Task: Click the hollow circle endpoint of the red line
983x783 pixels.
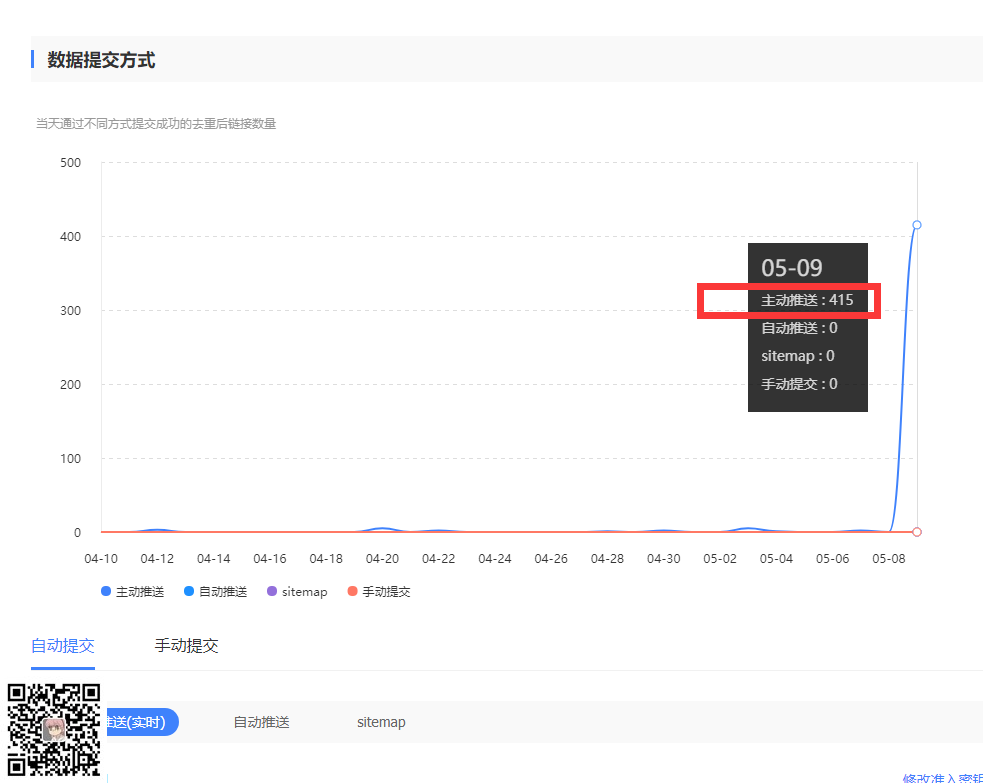Action: (916, 532)
